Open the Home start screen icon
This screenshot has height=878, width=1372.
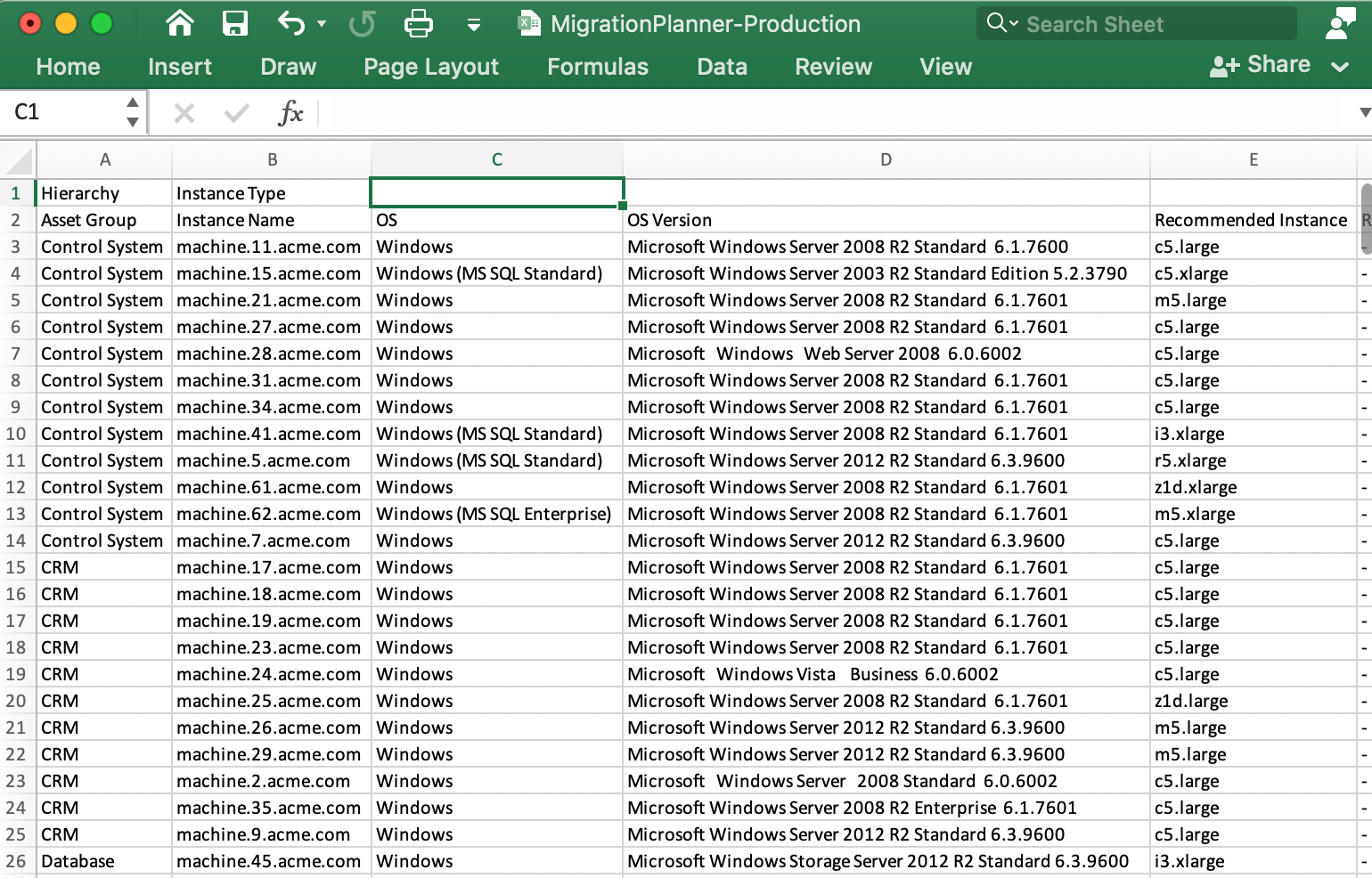click(179, 23)
